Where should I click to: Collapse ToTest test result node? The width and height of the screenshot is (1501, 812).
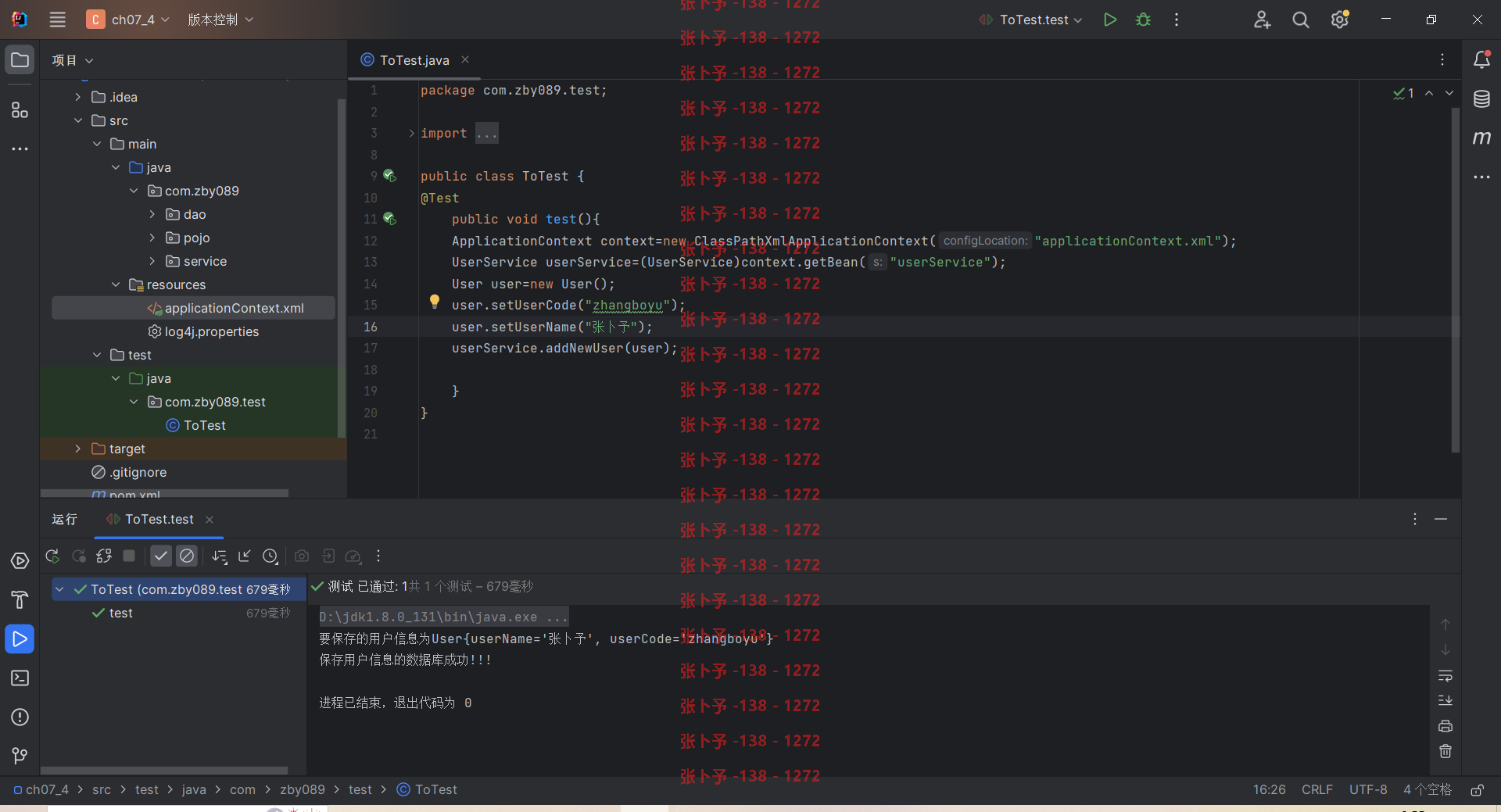coord(59,589)
